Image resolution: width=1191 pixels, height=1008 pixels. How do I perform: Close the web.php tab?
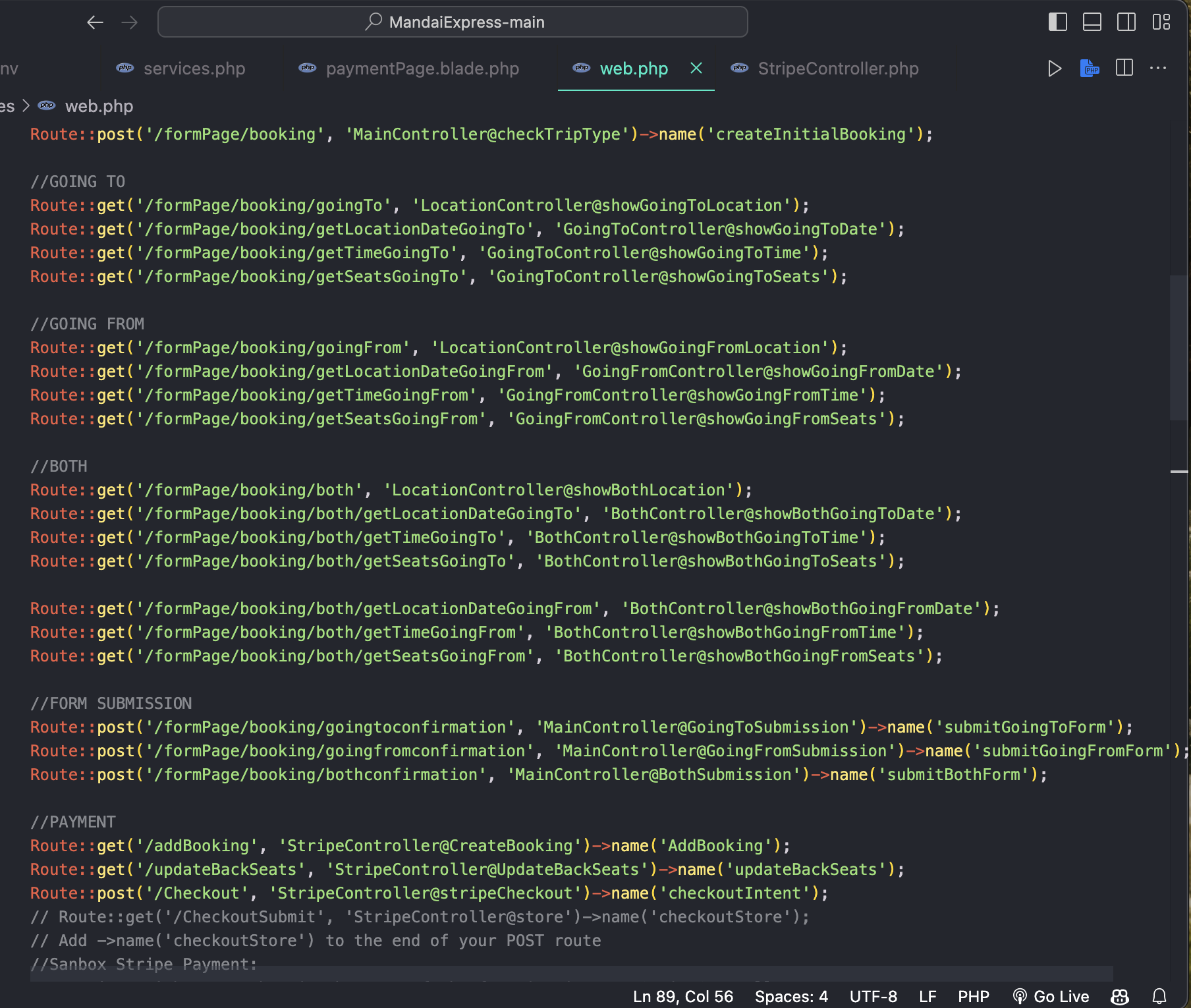coord(696,68)
